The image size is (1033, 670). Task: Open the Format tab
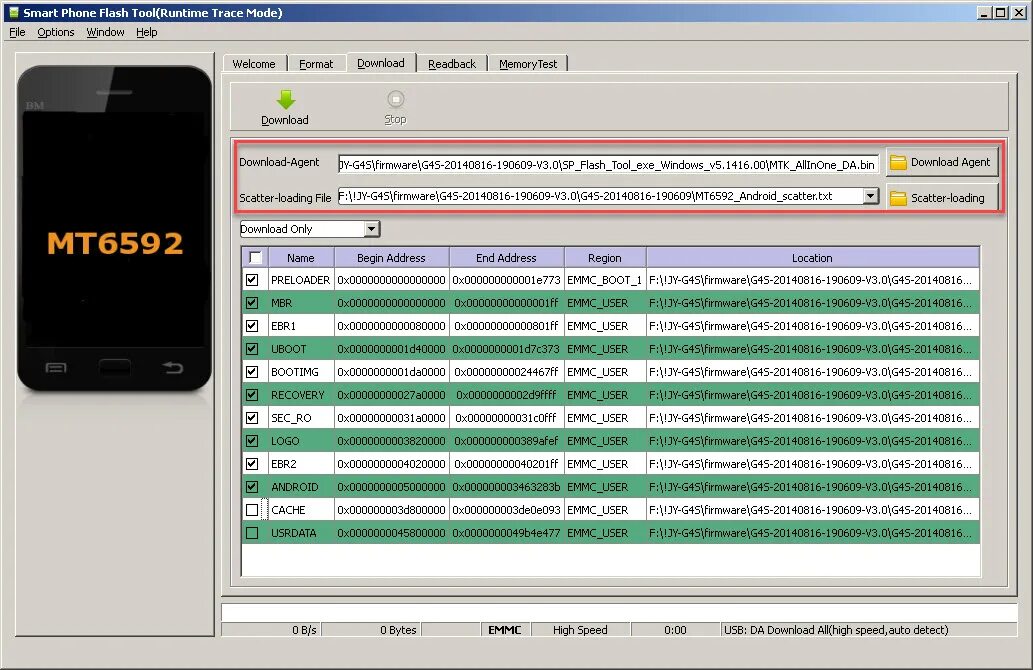coord(316,64)
